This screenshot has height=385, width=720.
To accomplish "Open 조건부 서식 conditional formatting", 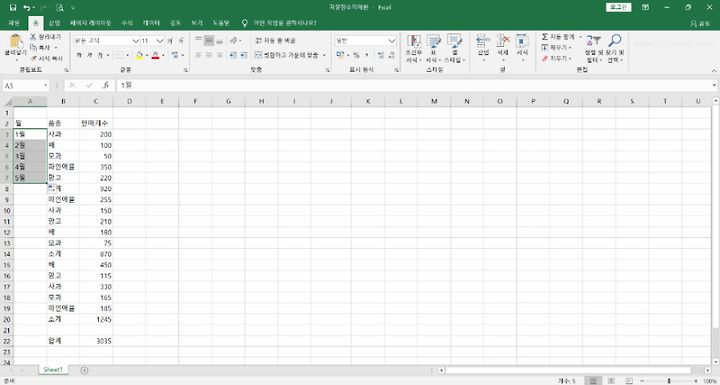I will tap(414, 48).
